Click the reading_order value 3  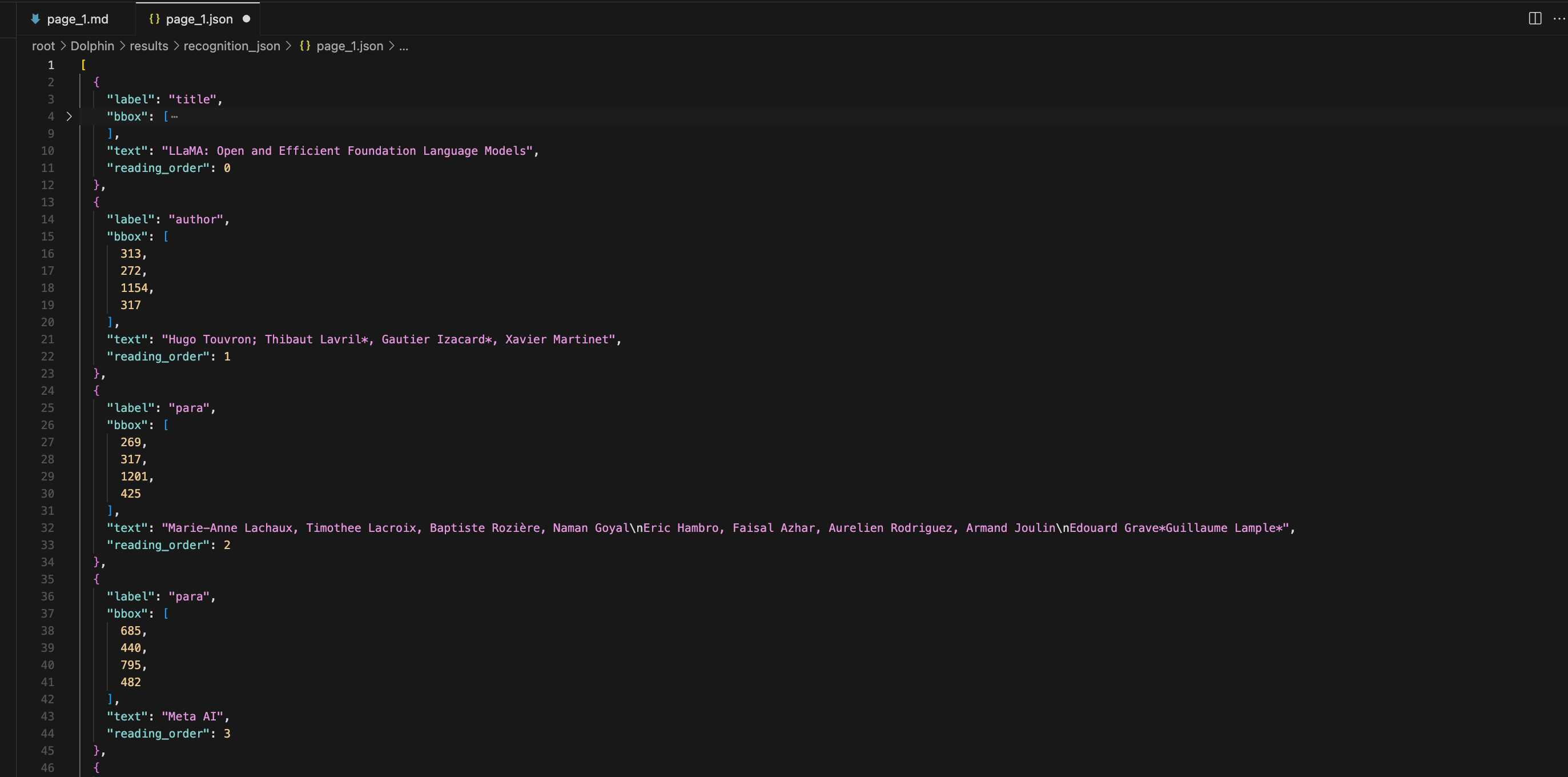pyautogui.click(x=227, y=734)
